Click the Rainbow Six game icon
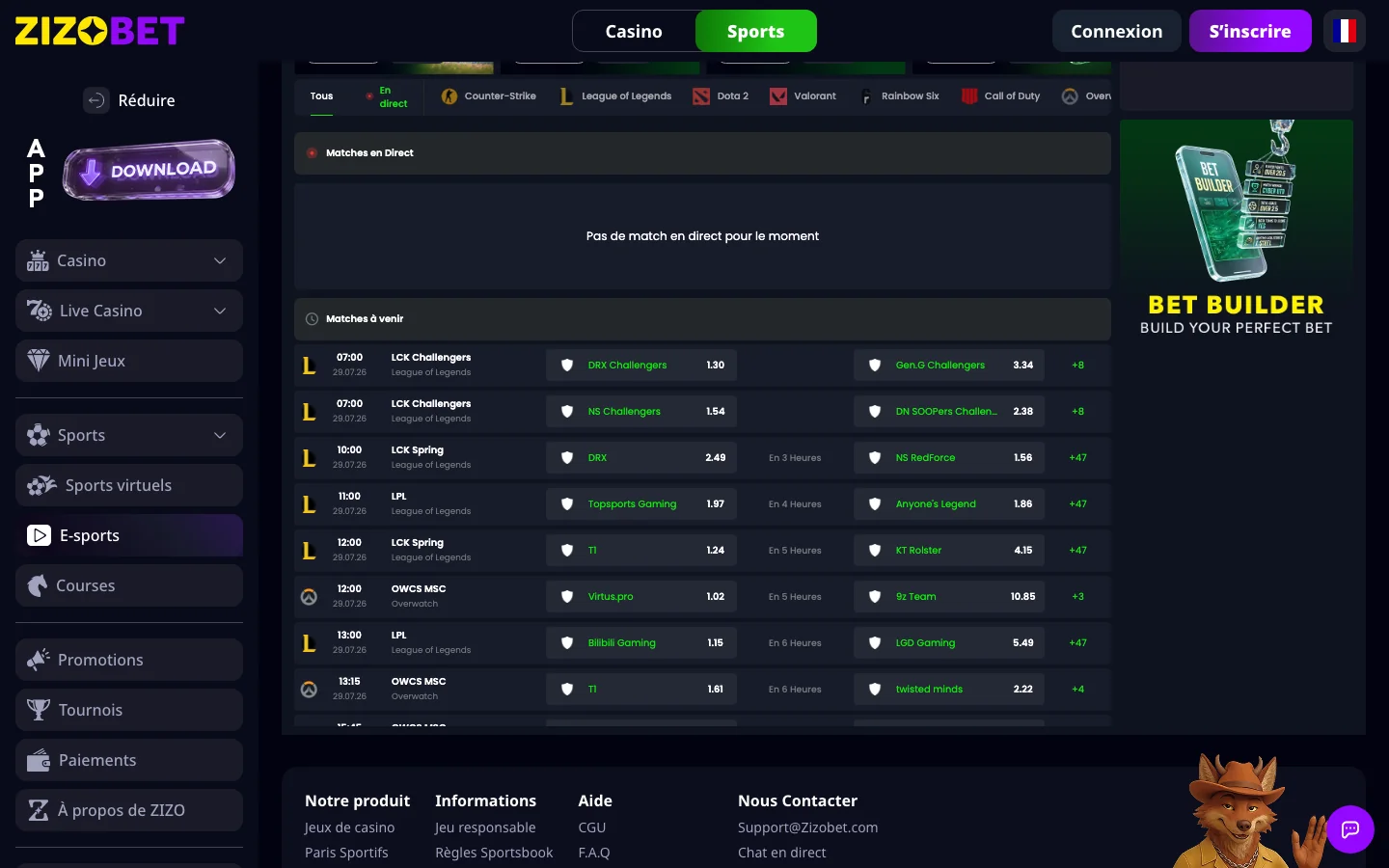Viewport: 1389px width, 868px height. click(x=866, y=96)
